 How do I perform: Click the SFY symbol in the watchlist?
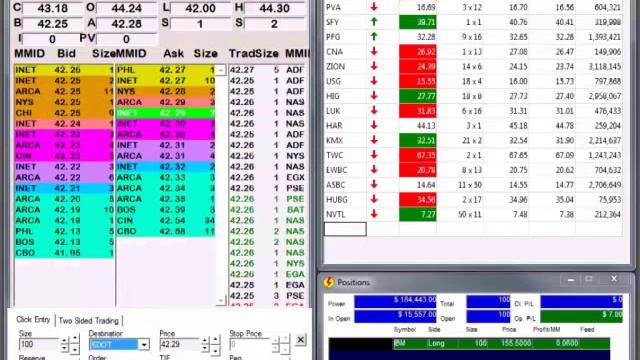tap(333, 22)
